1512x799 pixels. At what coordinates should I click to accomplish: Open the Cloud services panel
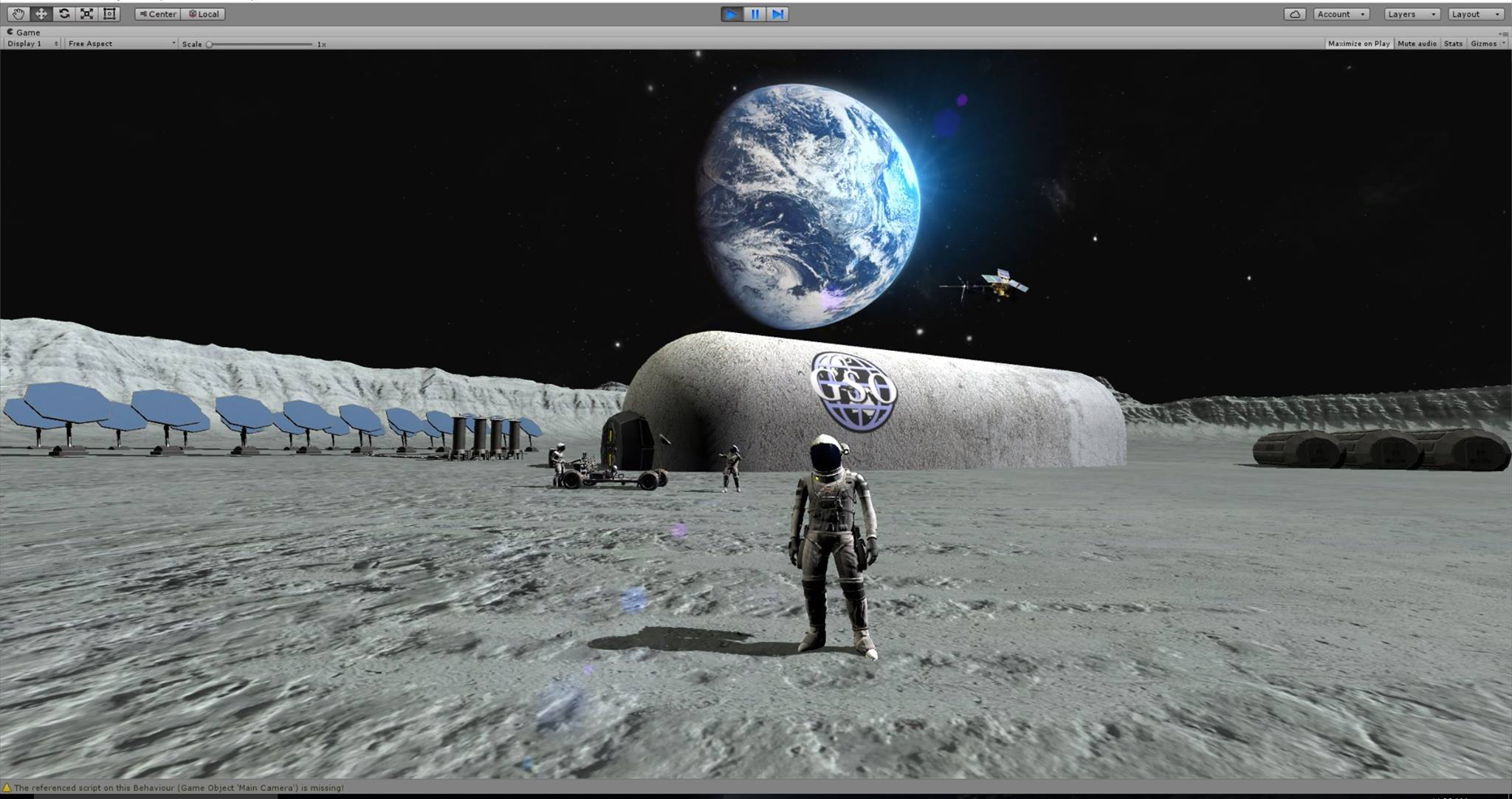1294,14
